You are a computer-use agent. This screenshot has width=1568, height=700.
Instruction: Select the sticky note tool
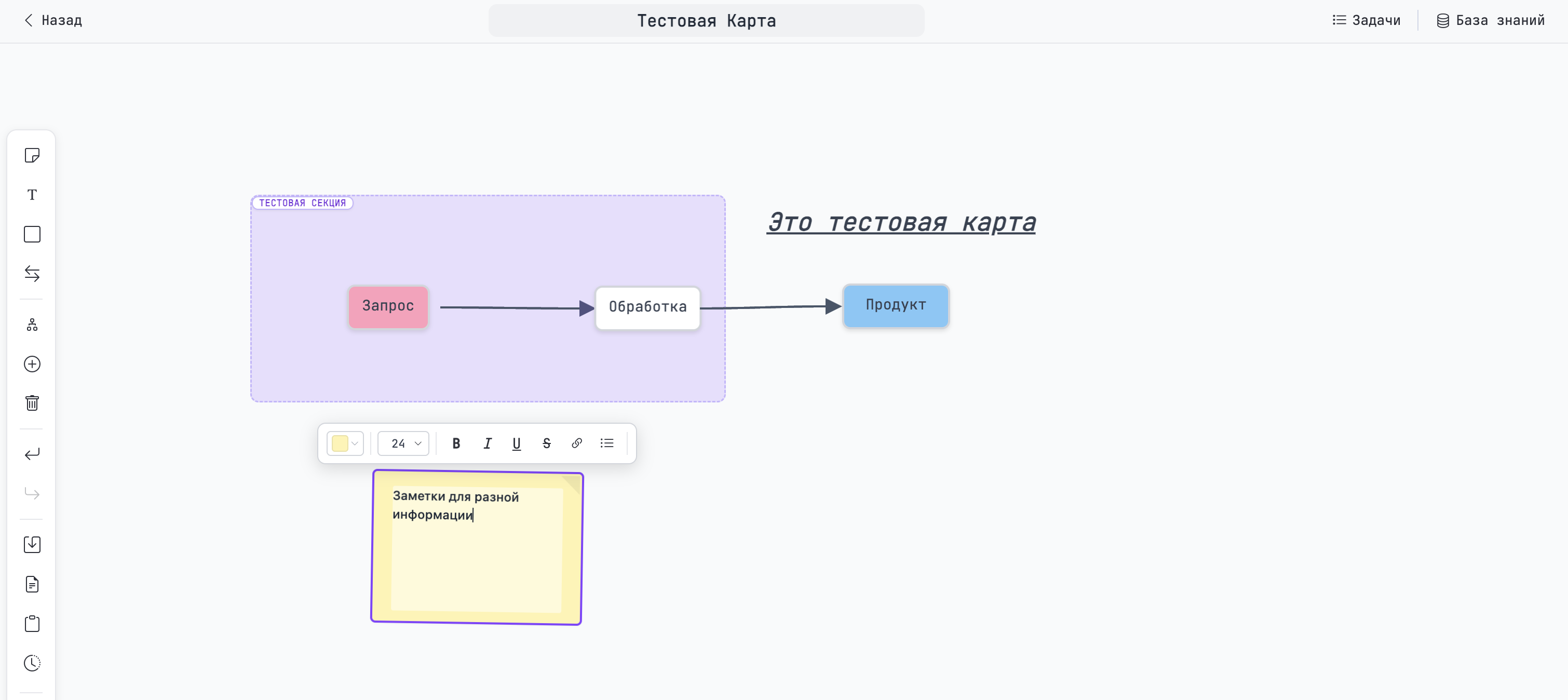[x=32, y=156]
